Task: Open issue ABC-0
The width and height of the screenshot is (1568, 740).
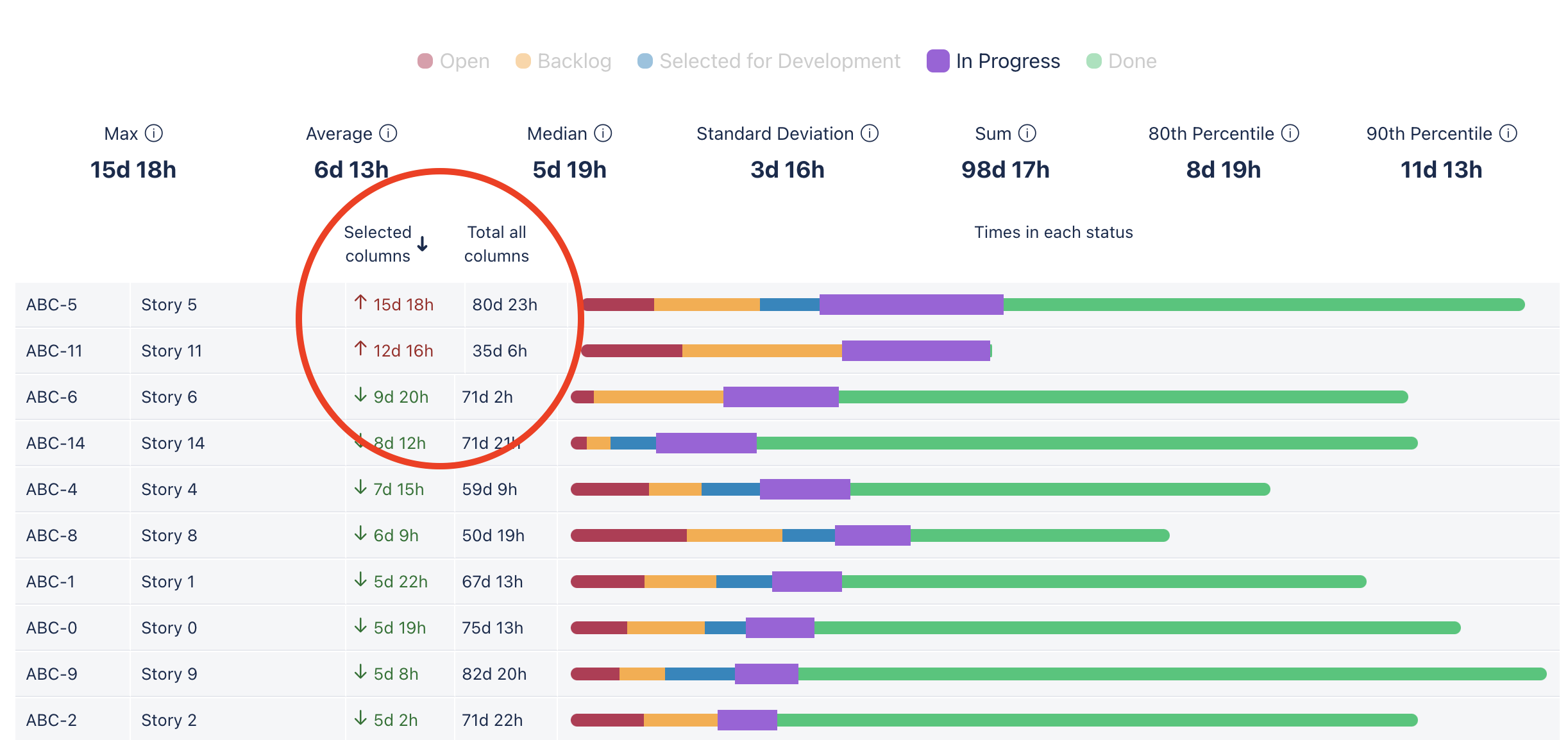Action: pyautogui.click(x=51, y=628)
